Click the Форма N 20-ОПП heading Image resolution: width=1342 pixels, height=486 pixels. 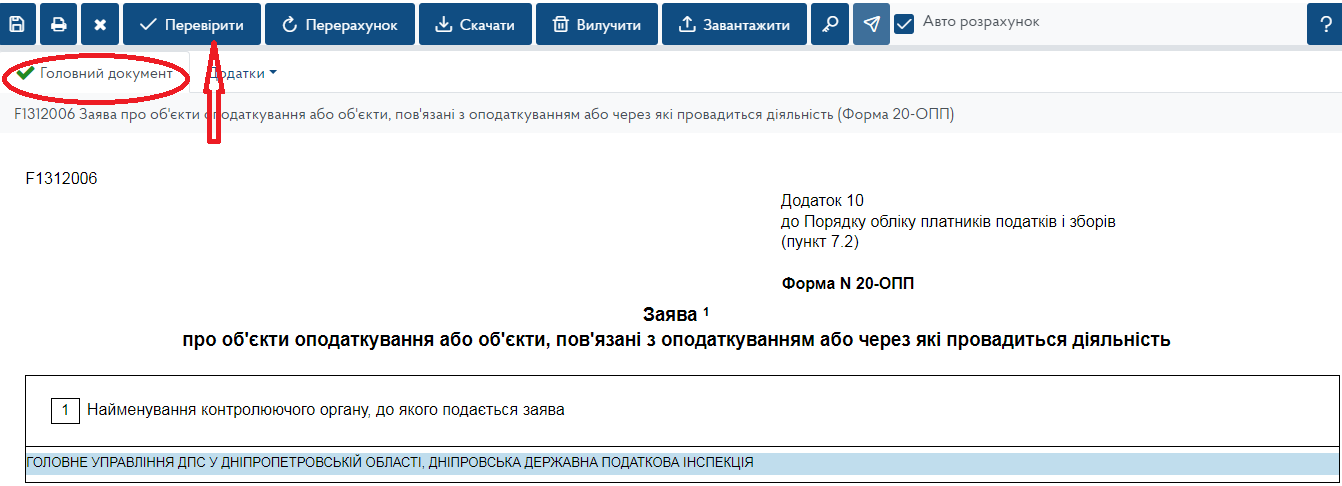[847, 284]
